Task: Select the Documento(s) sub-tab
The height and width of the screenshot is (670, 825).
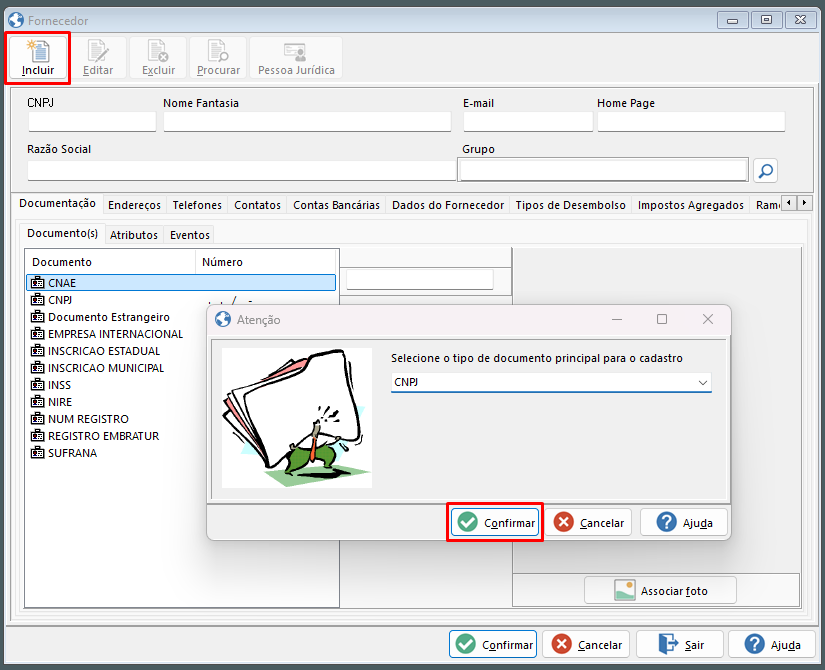Action: coord(62,233)
